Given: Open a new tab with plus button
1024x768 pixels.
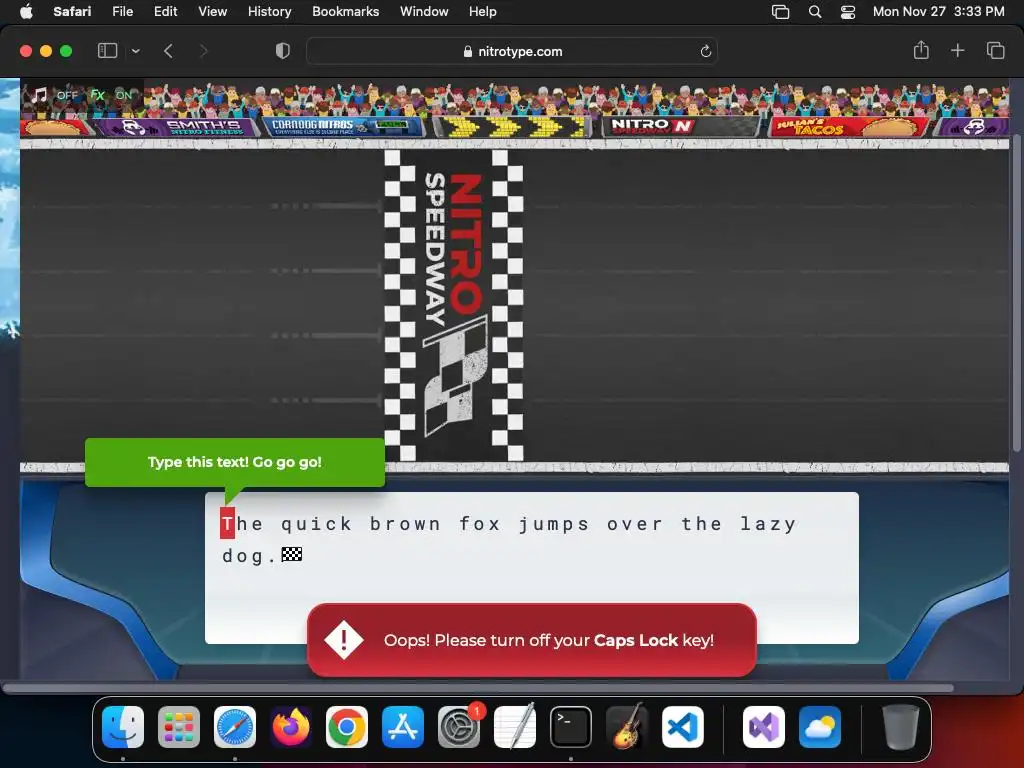Looking at the screenshot, I should pyautogui.click(x=957, y=50).
